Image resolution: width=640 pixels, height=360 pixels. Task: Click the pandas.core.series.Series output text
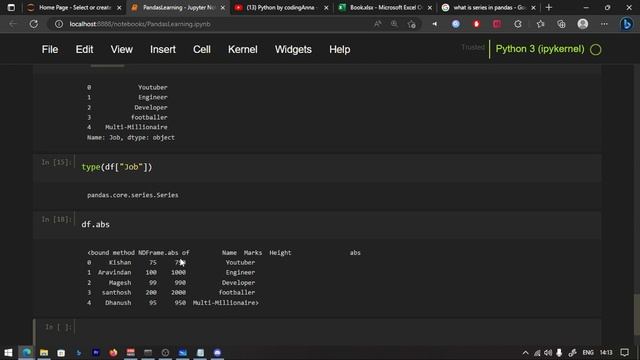pos(133,195)
